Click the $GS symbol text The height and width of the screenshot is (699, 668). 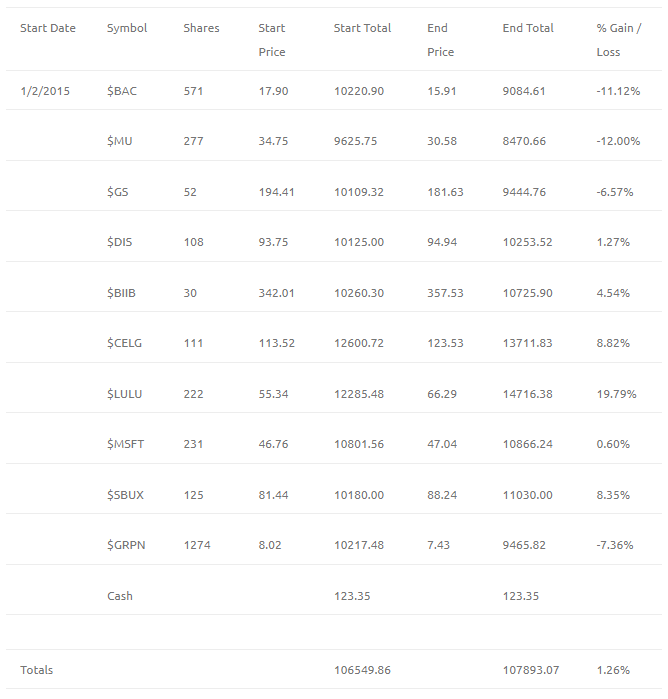117,192
